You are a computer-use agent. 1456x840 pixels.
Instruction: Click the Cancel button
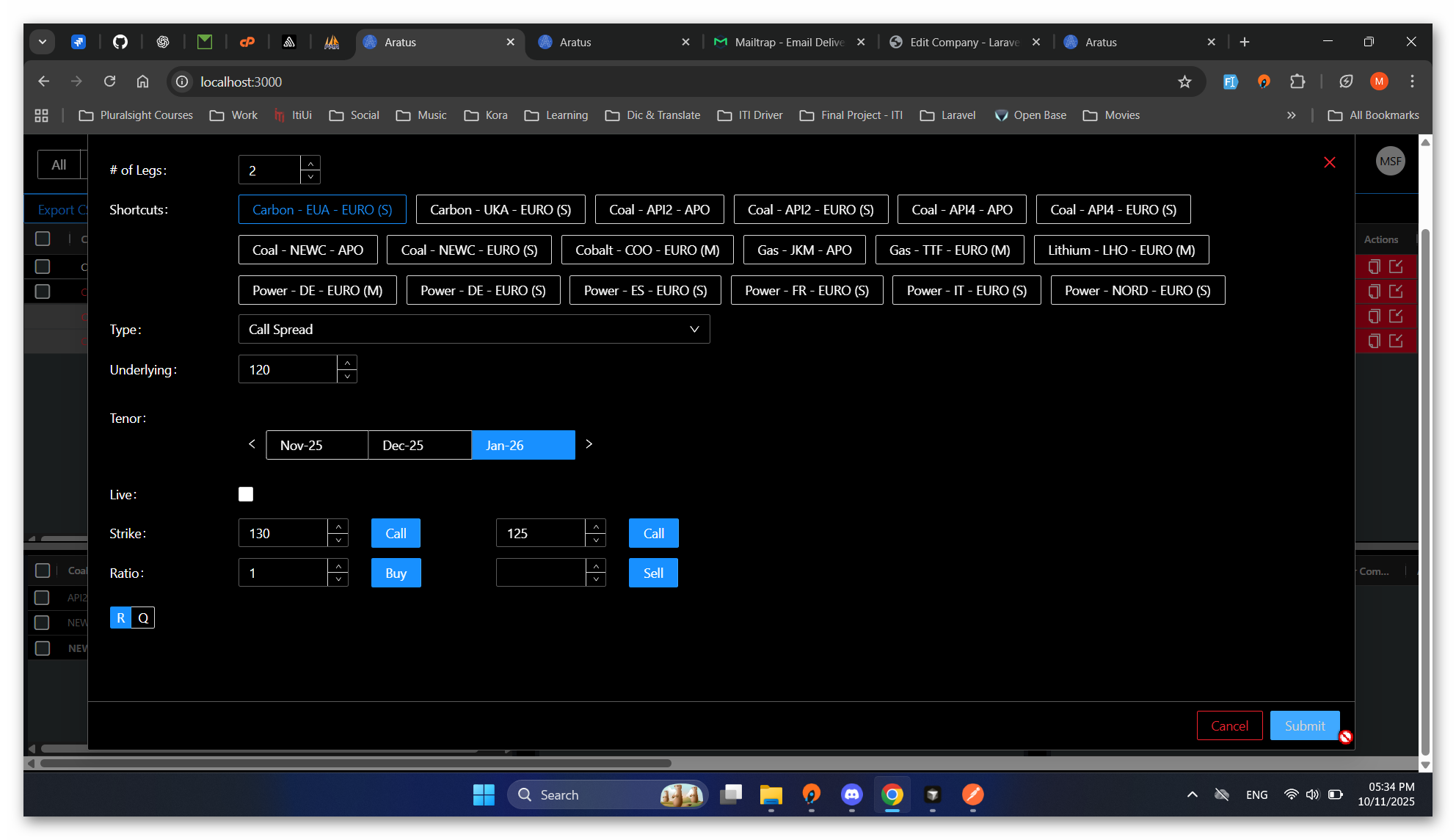(x=1229, y=725)
